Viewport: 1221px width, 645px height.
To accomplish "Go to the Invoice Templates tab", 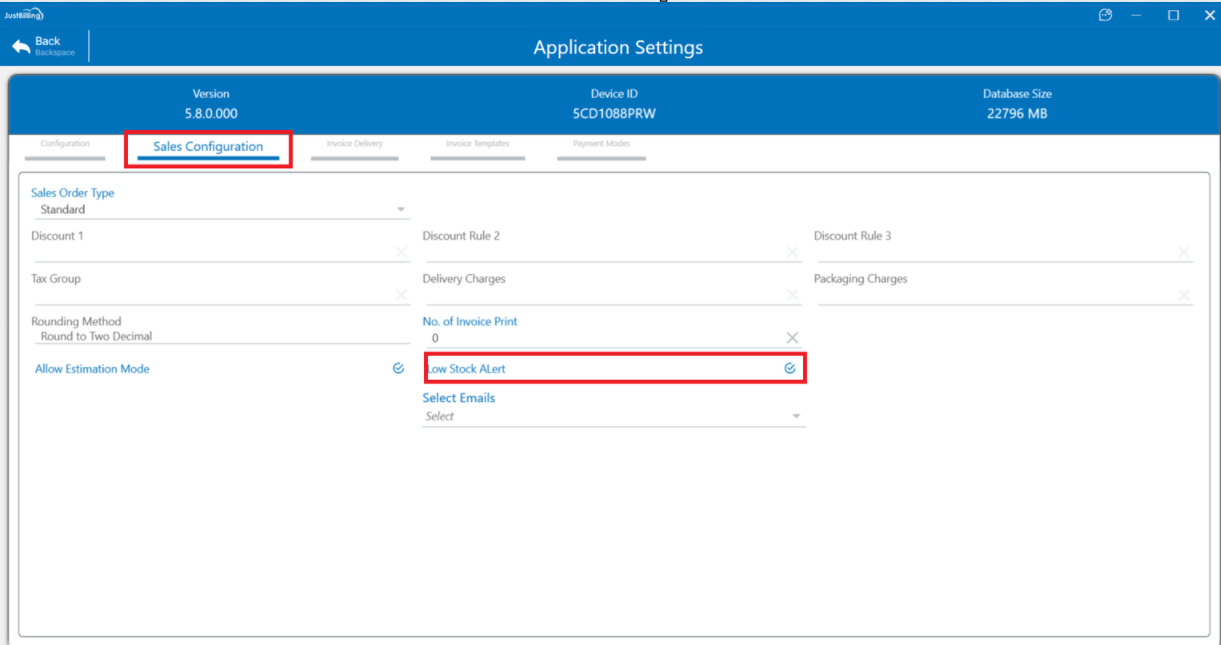I will coord(477,145).
